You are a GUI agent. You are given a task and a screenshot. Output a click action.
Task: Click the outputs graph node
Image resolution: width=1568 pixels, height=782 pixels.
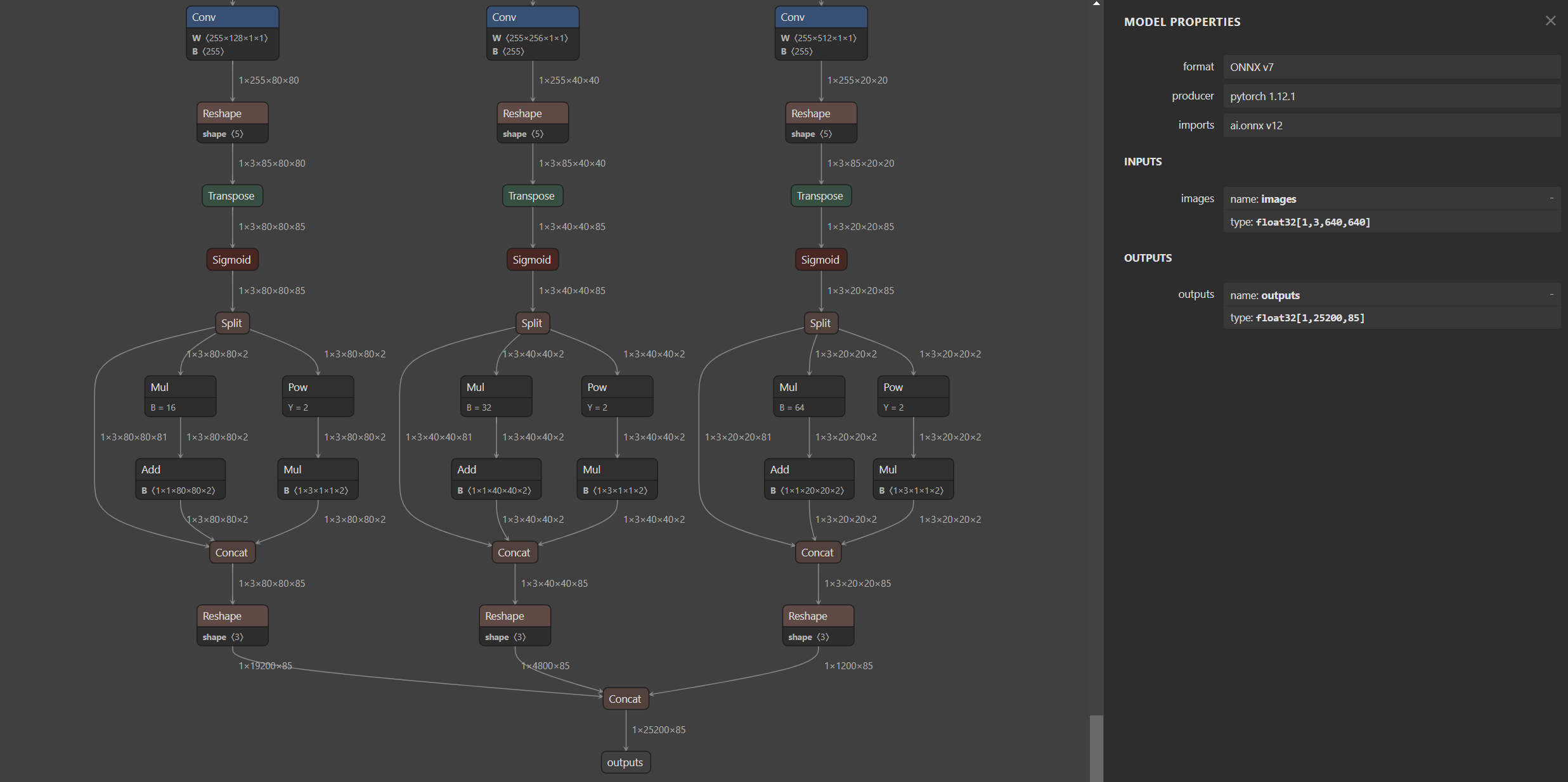pos(625,762)
